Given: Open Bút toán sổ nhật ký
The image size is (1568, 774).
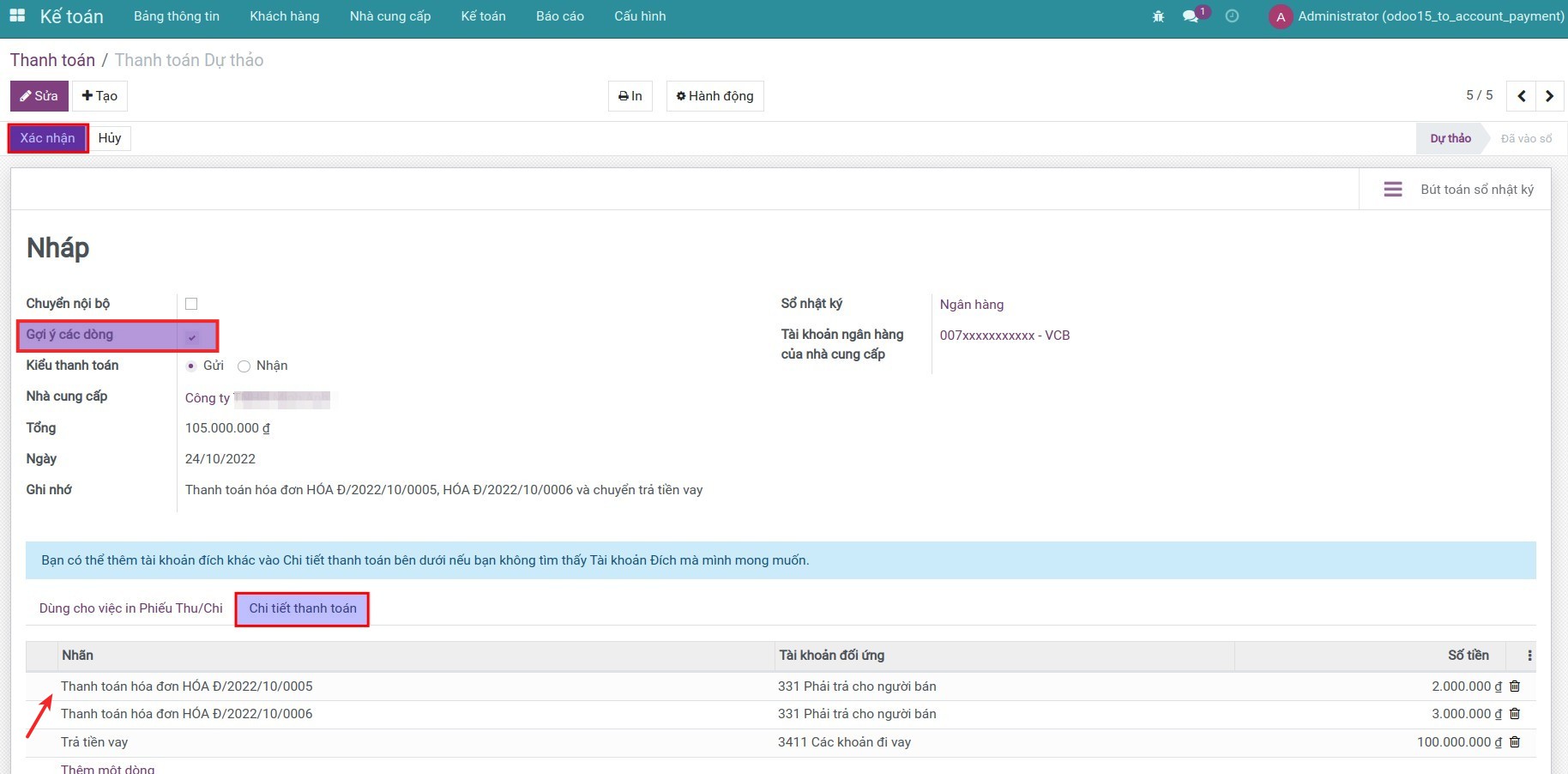Looking at the screenshot, I should coord(1458,190).
